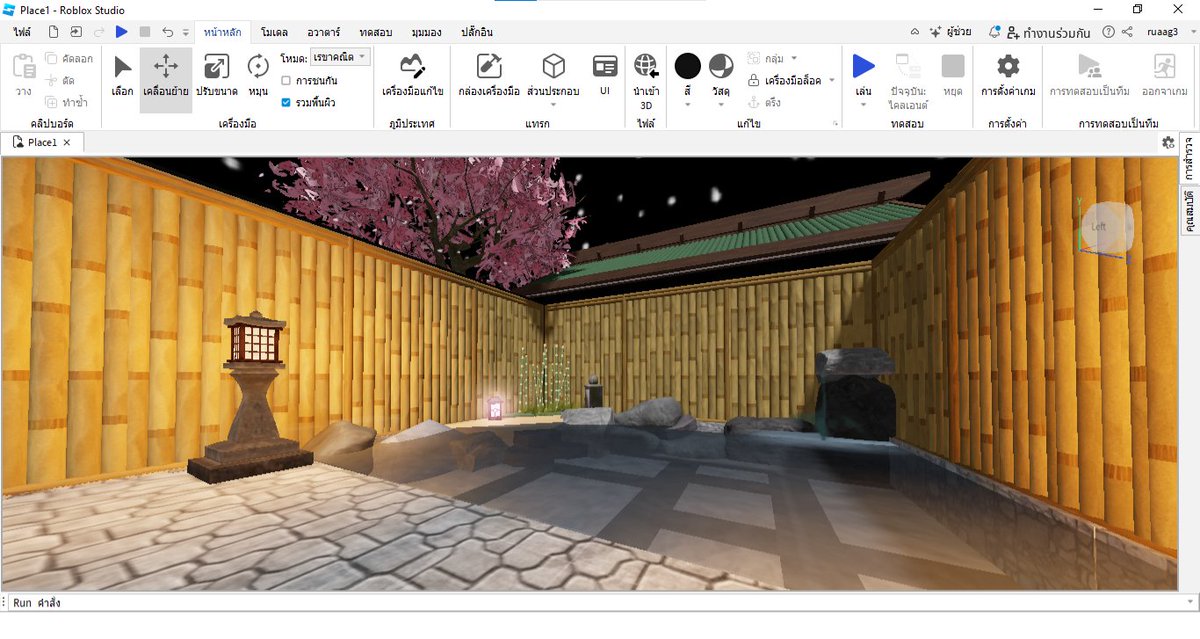Screen dimensions: 1200x639
Task: Click ทำงานร่วมกัน (Collaborate) button
Action: coord(1048,32)
